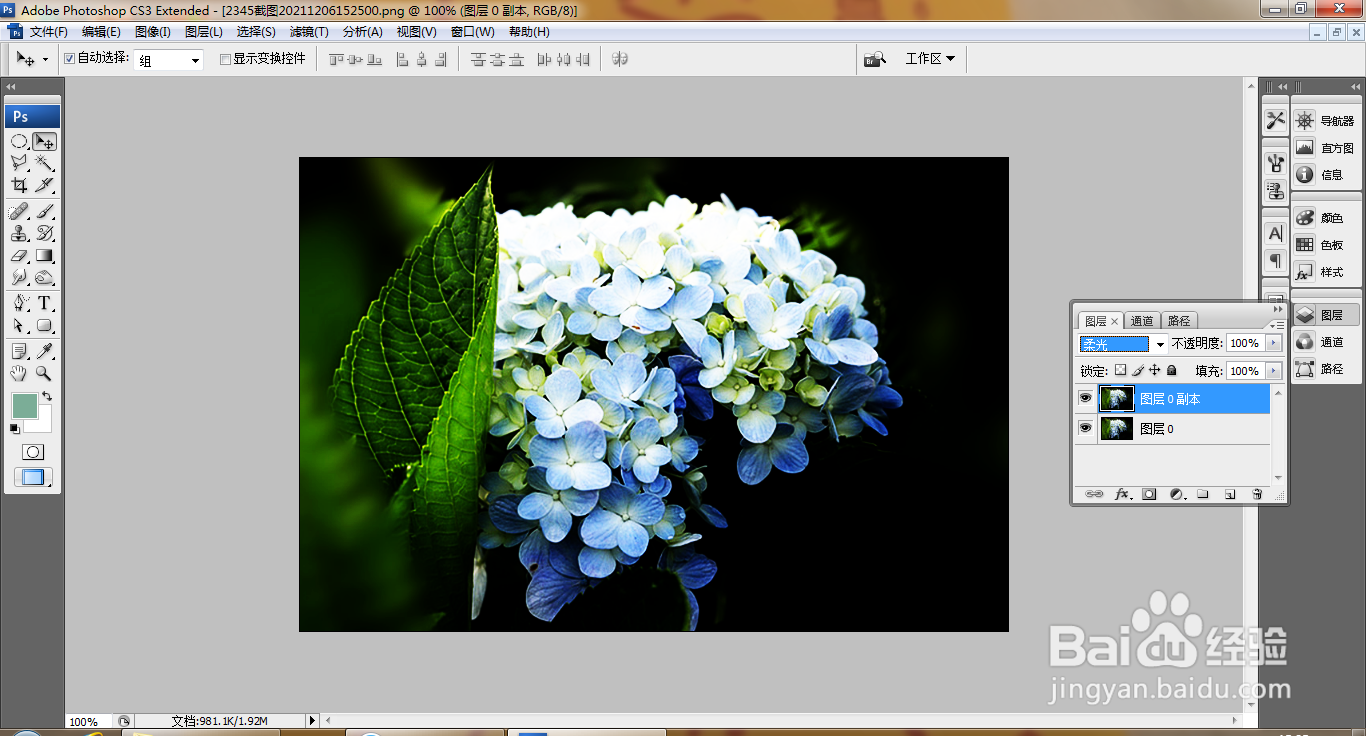This screenshot has height=736, width=1366.
Task: Add a layer style with fx button
Action: 1123,494
